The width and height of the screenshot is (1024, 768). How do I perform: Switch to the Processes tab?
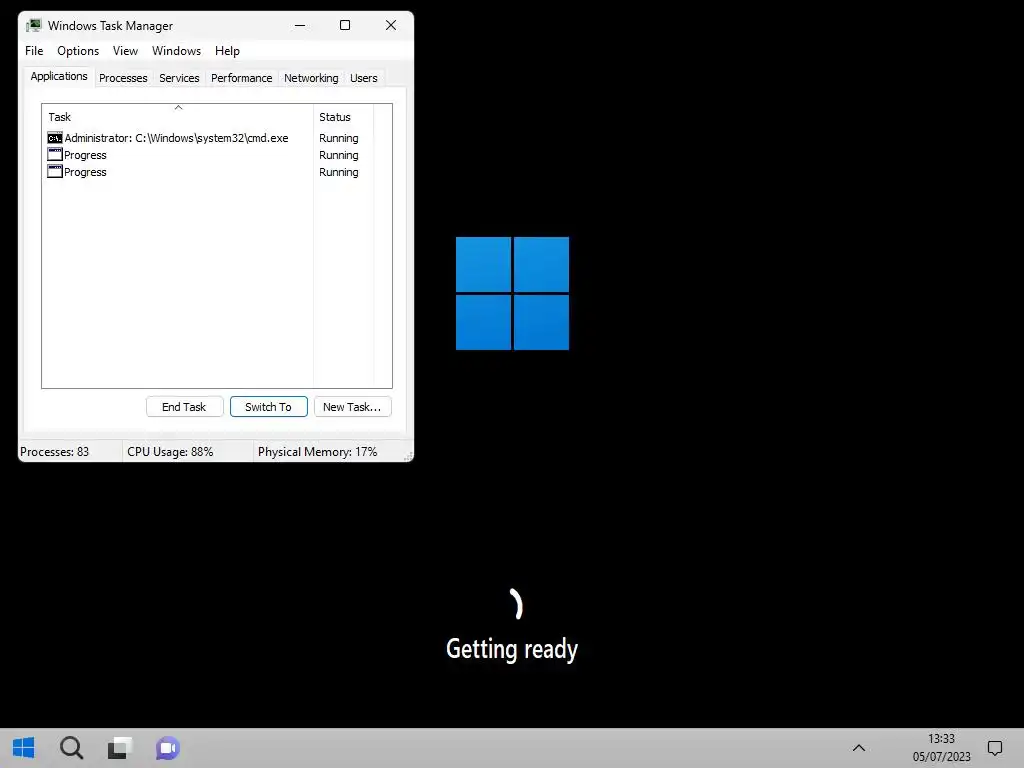coord(123,78)
